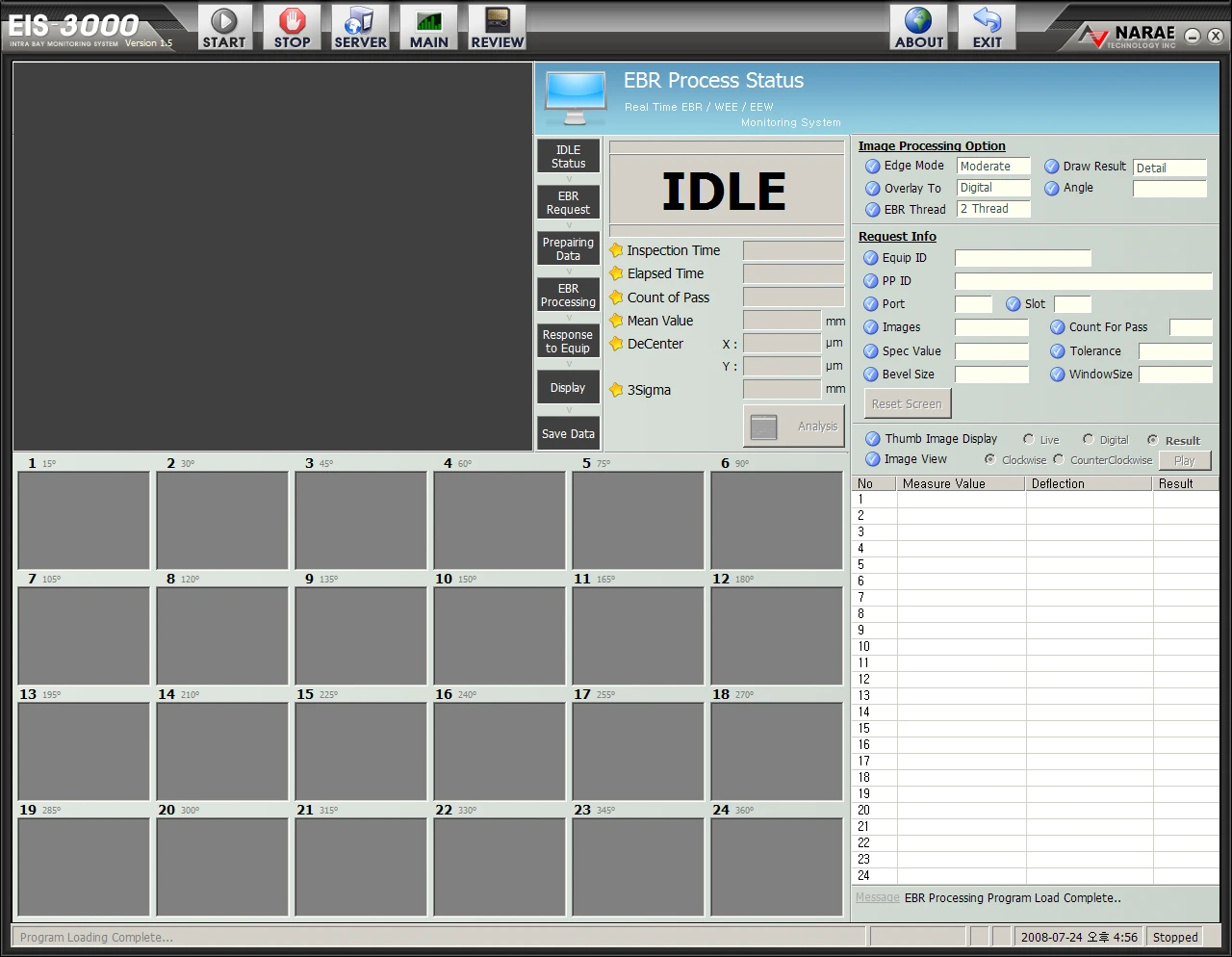Select the Live radio button
Viewport: 1232px width, 957px height.
(x=1029, y=439)
